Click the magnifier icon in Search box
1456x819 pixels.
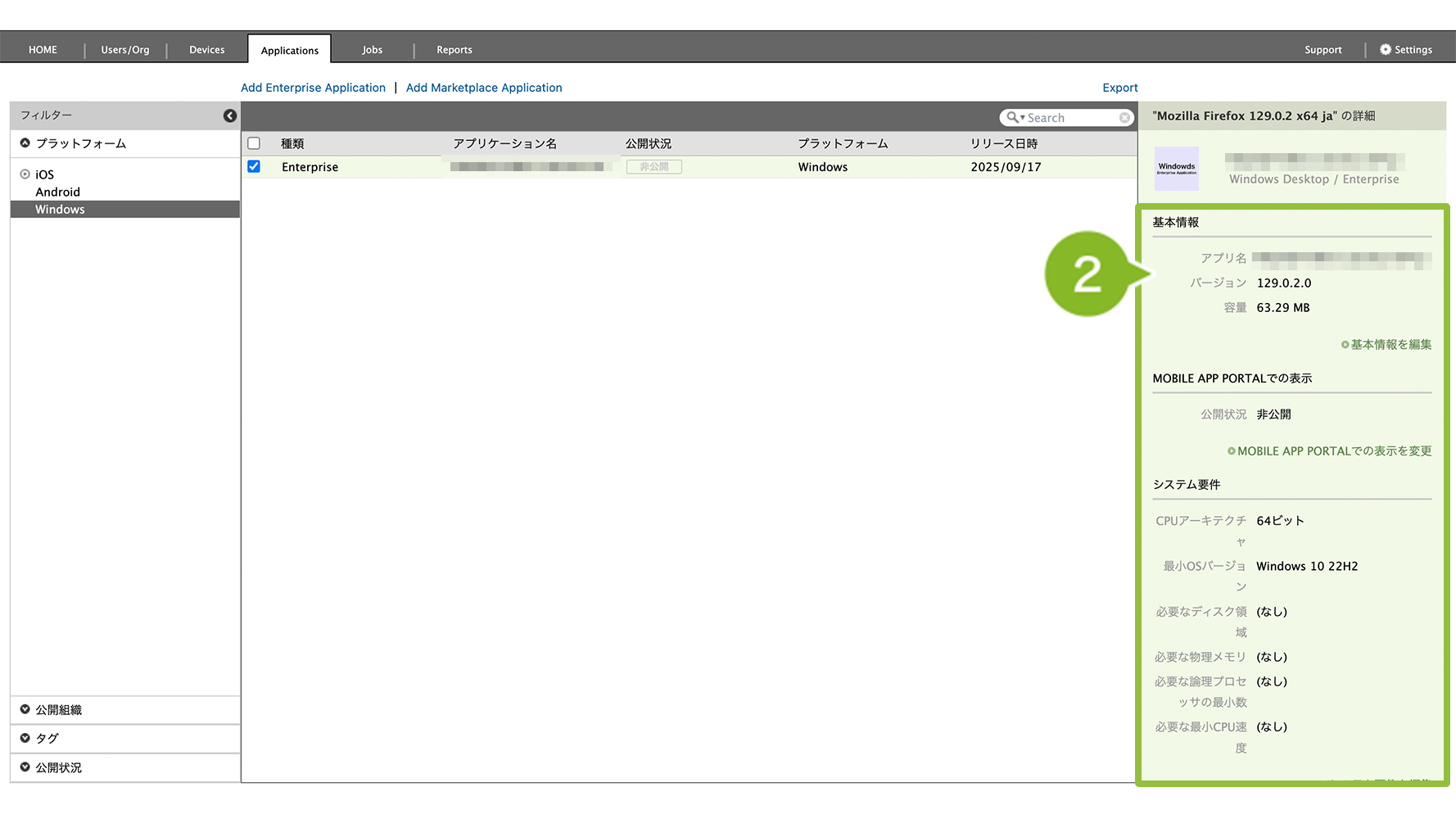[x=1013, y=118]
